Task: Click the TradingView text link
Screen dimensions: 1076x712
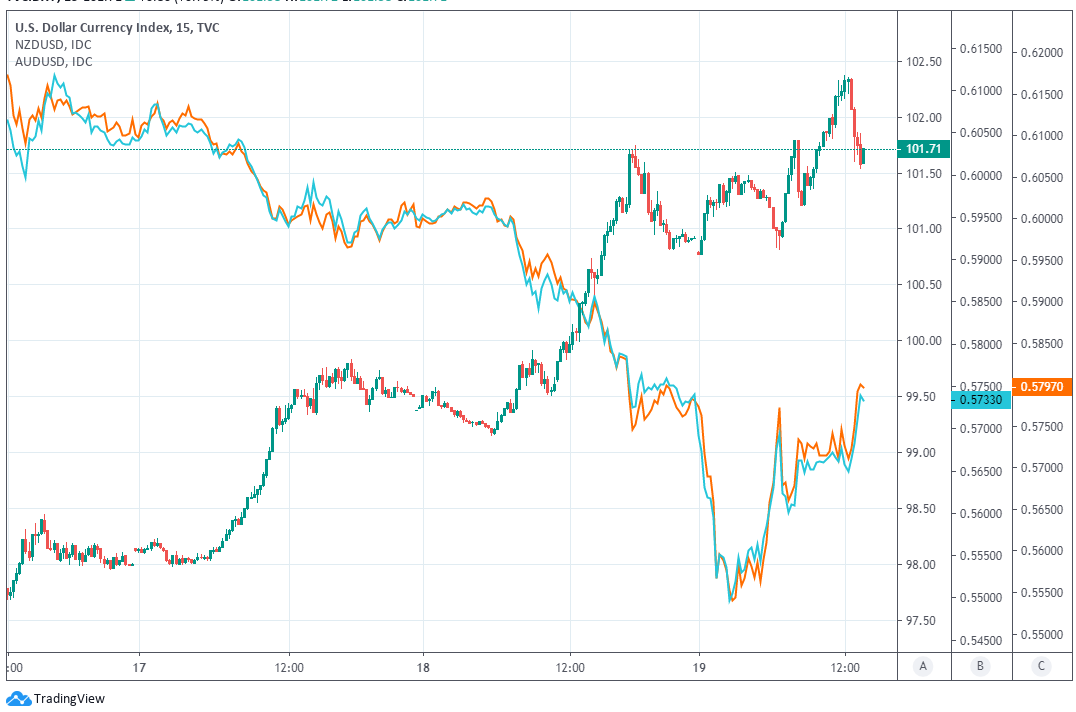Action: click(x=69, y=699)
